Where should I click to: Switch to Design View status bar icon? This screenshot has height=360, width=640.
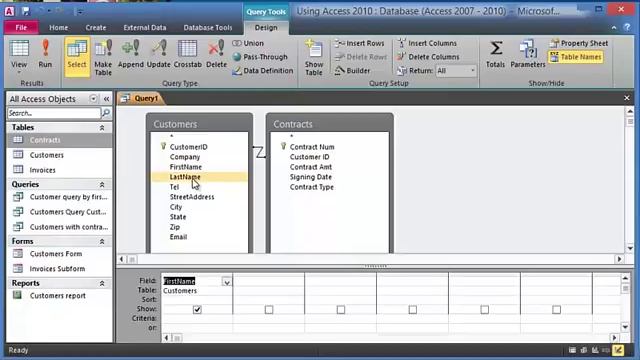click(x=618, y=350)
